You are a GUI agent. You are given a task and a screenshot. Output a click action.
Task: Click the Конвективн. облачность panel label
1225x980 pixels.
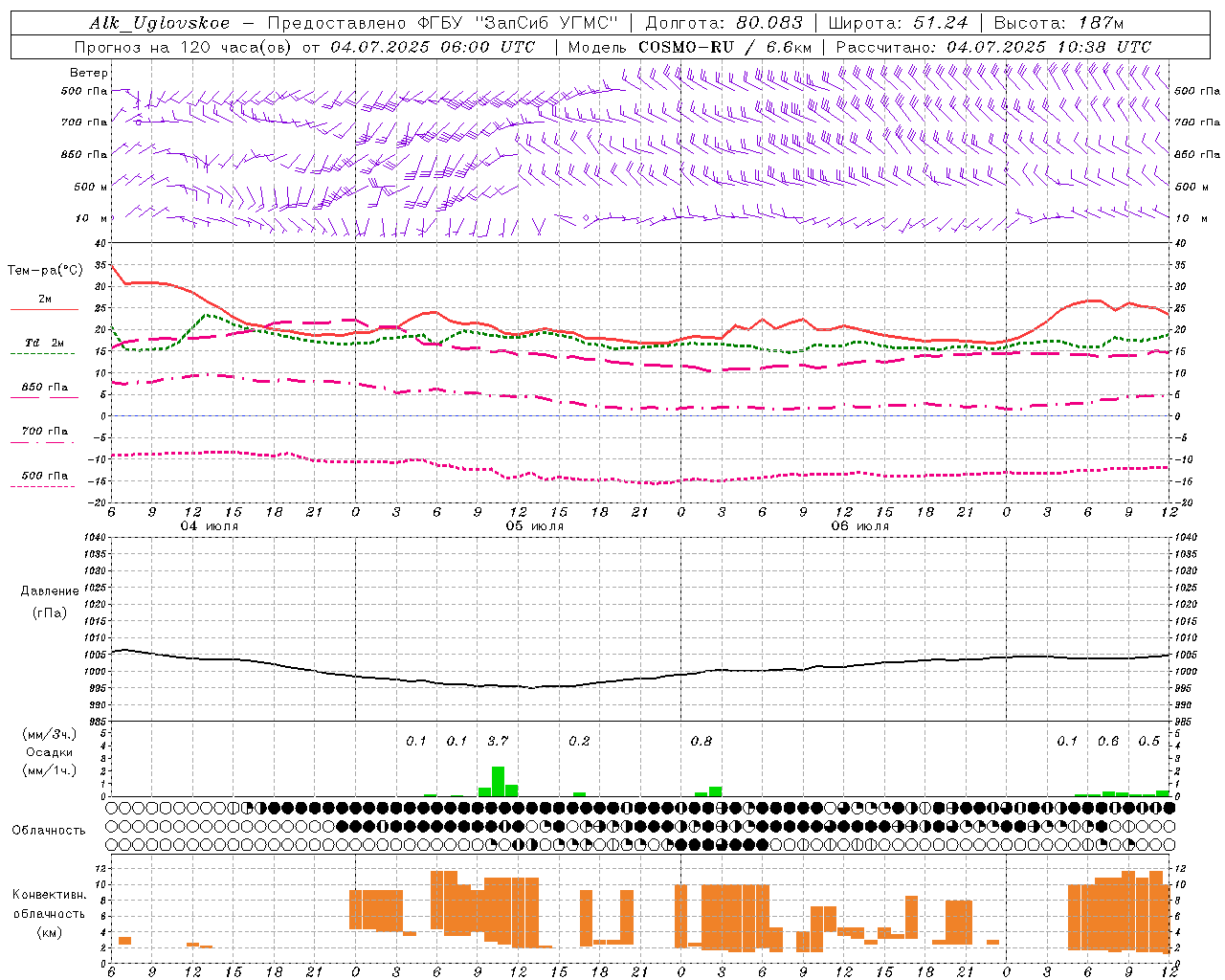point(49,913)
